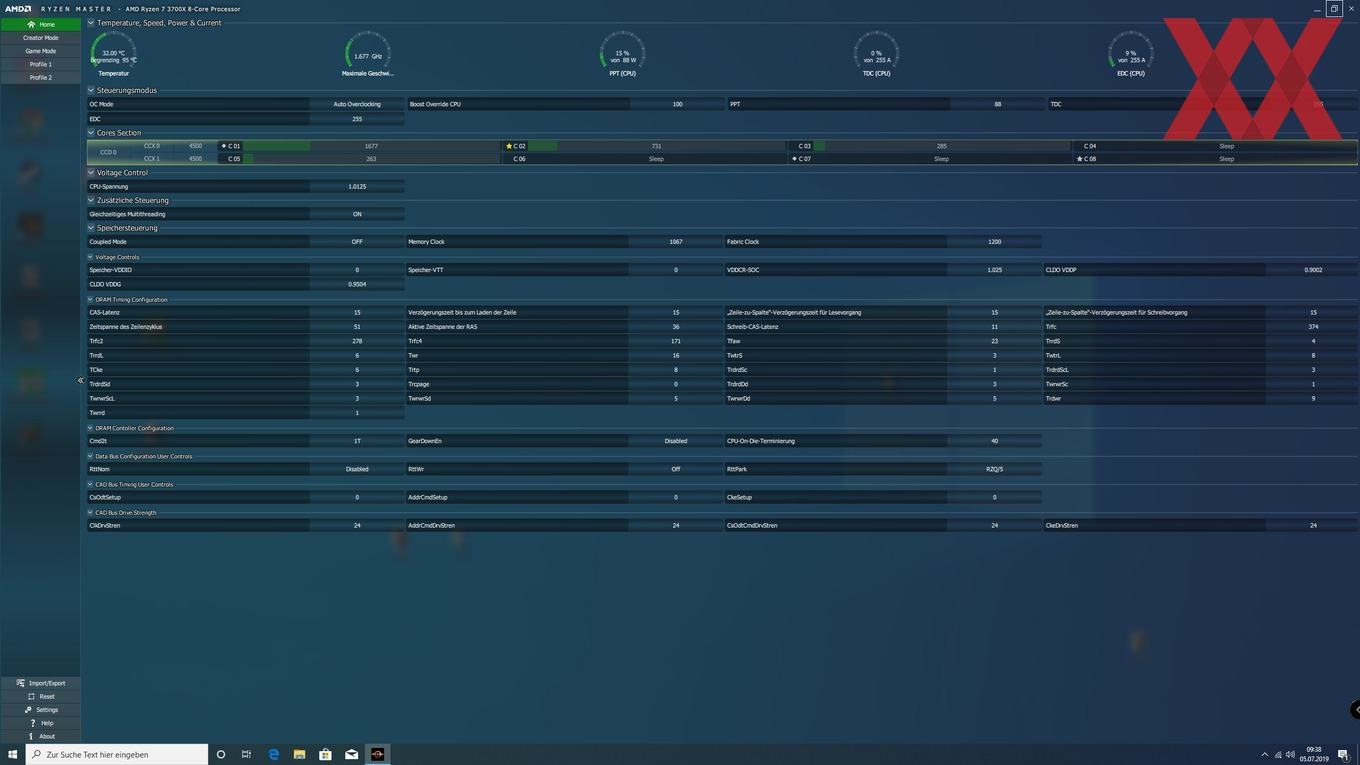Collapse the Zusätzliche Steuerung section
This screenshot has width=1360, height=765.
pyautogui.click(x=91, y=200)
